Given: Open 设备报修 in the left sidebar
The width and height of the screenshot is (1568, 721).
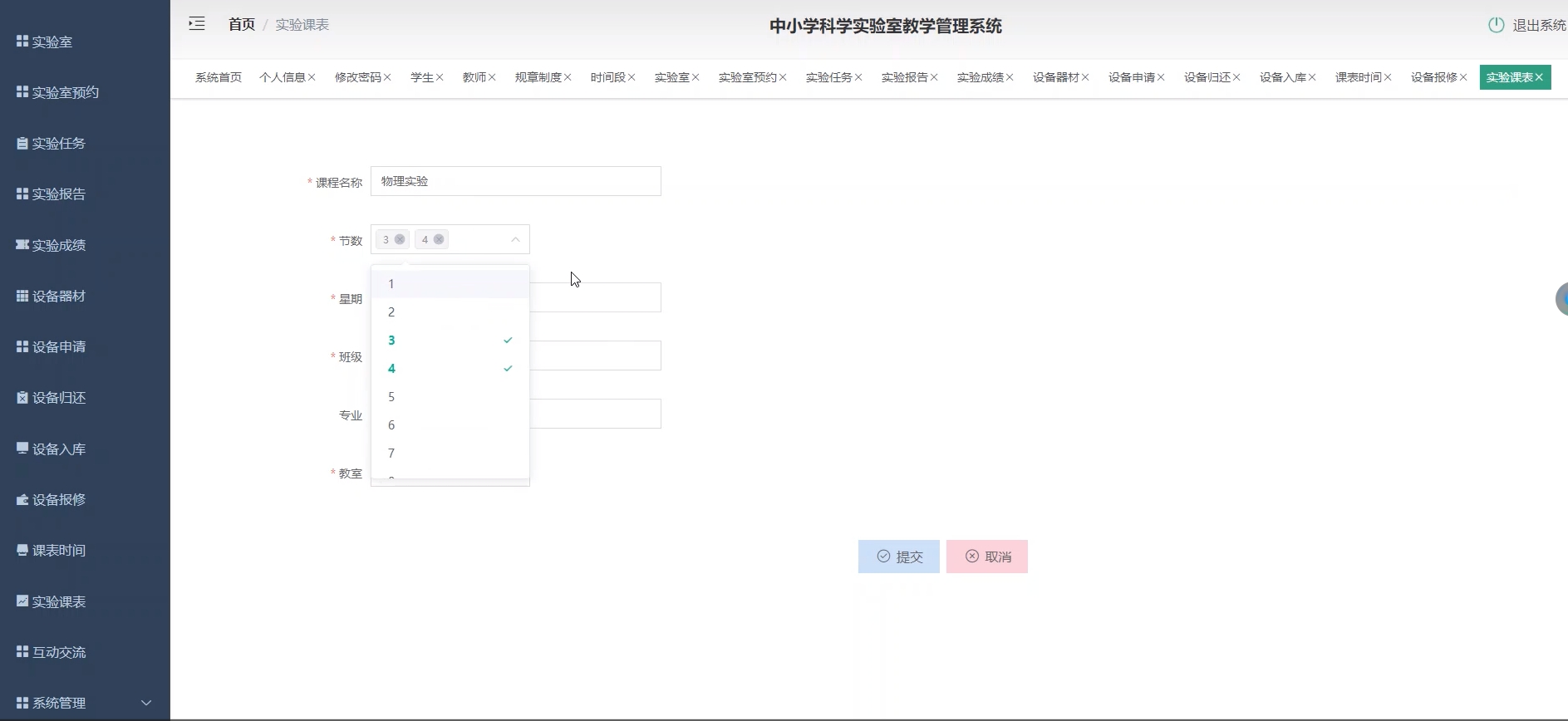Looking at the screenshot, I should click(58, 499).
